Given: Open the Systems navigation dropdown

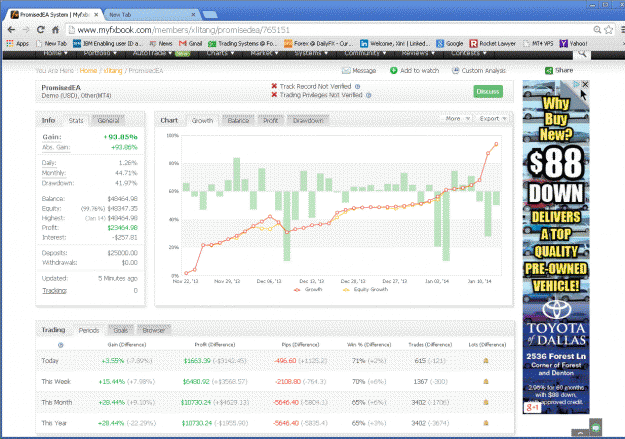Looking at the screenshot, I should (x=311, y=53).
